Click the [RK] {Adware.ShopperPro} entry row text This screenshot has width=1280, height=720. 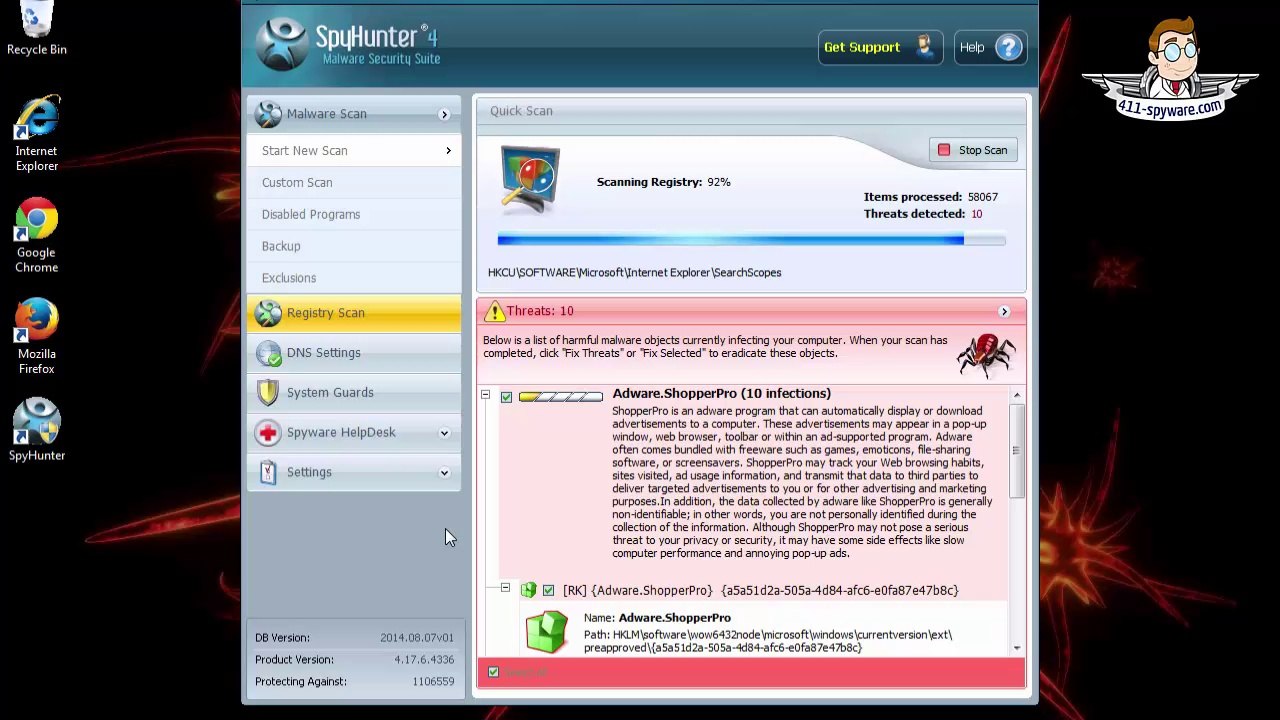[x=760, y=591]
